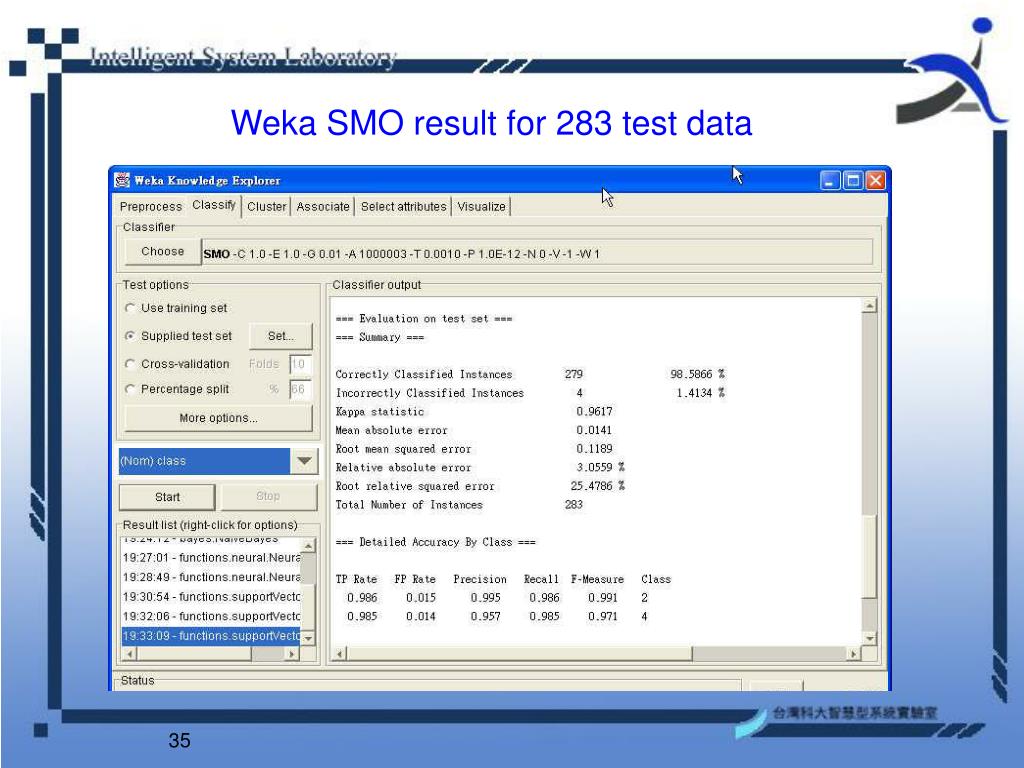Click the Start button
Image resolution: width=1024 pixels, height=768 pixels.
point(167,497)
